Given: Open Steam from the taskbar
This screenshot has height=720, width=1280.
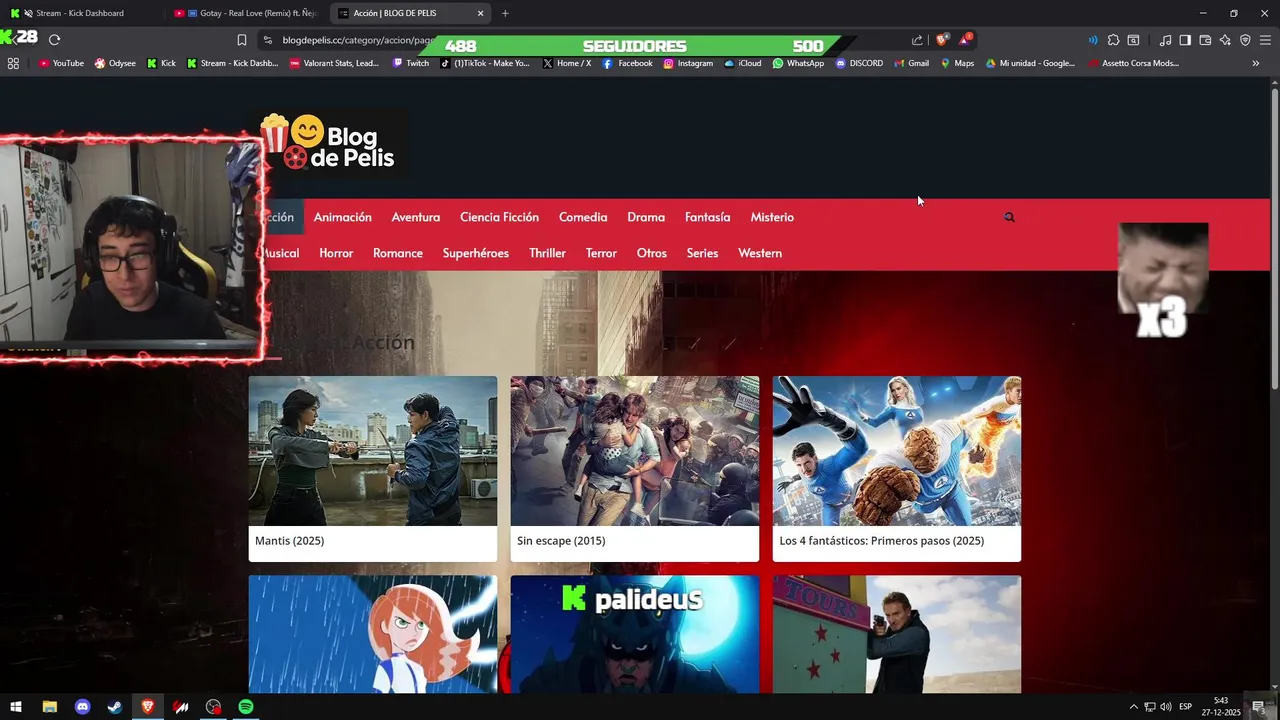Looking at the screenshot, I should (x=115, y=707).
